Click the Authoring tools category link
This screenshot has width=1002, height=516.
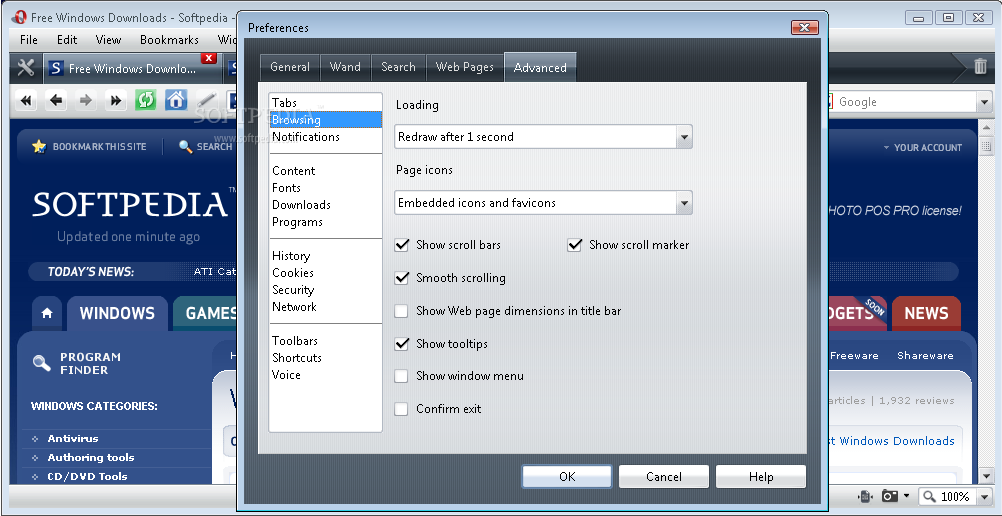(x=91, y=458)
